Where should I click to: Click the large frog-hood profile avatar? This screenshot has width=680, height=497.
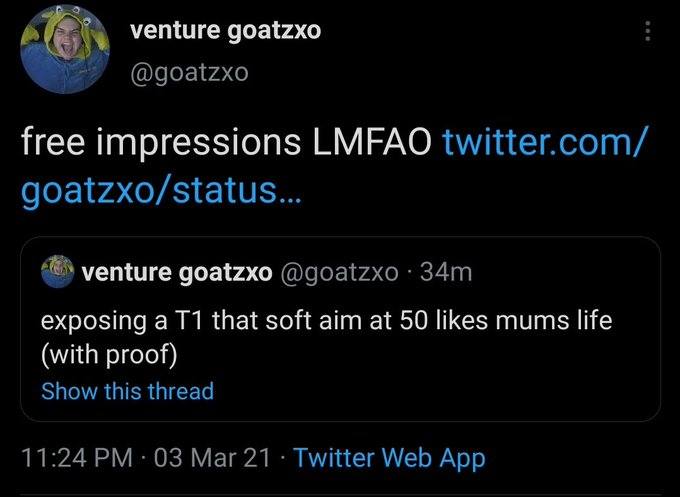point(64,50)
